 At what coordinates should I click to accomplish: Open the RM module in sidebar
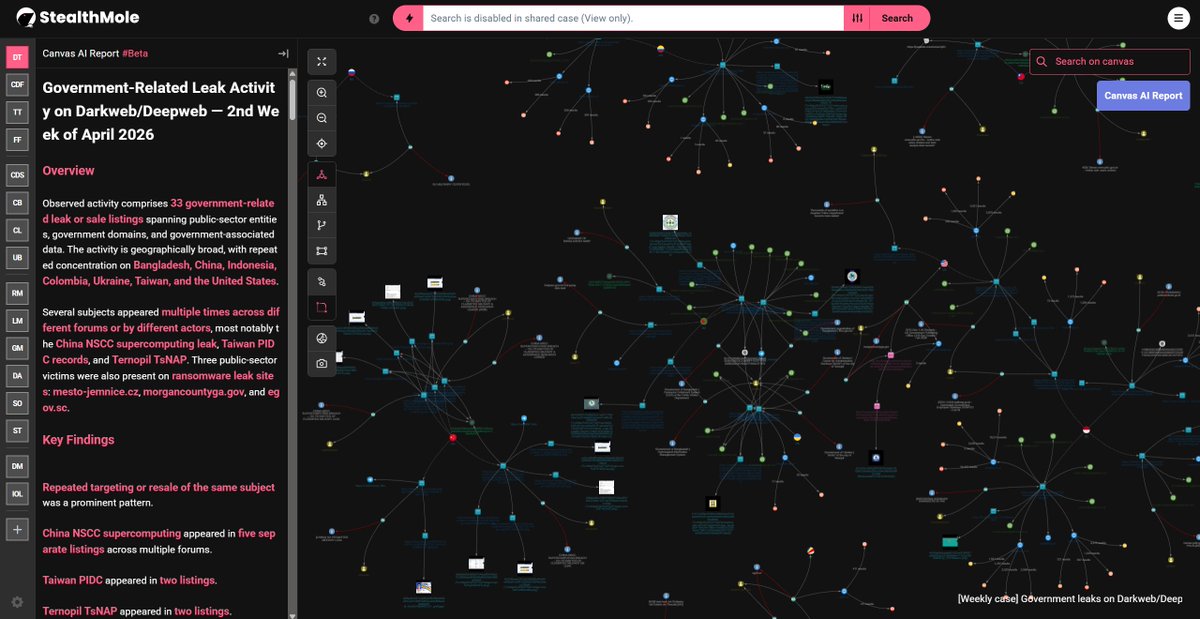coord(17,293)
